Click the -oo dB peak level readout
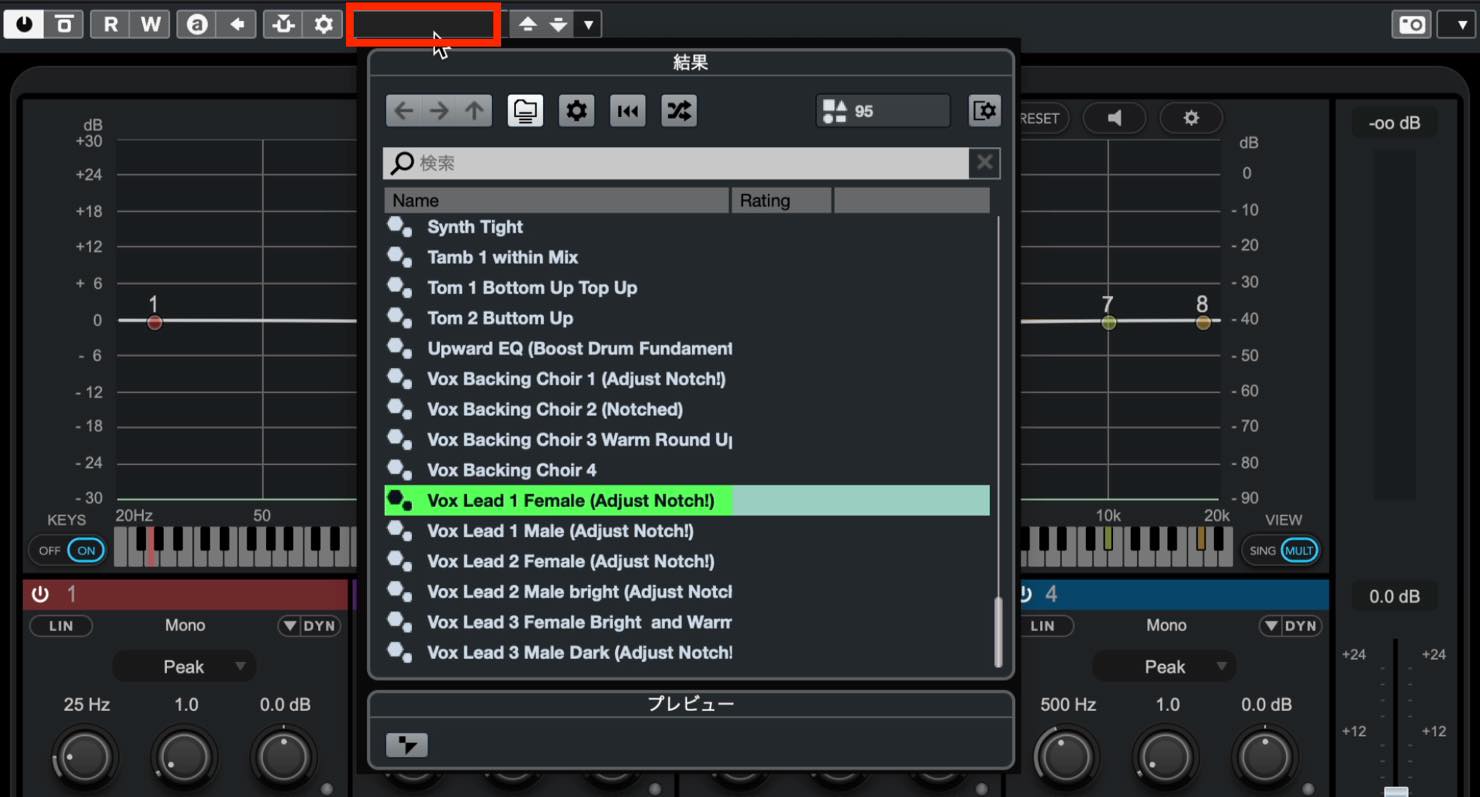 click(1394, 123)
